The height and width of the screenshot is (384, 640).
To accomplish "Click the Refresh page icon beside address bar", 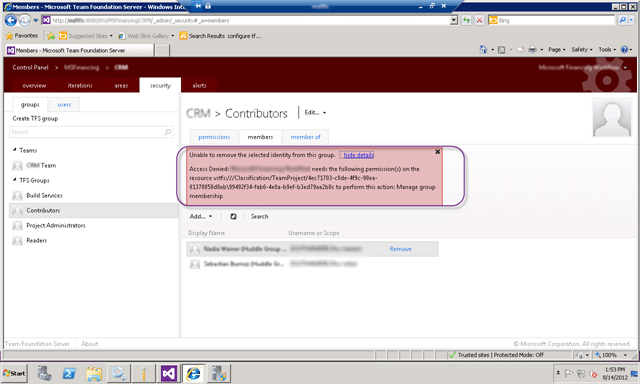I will pos(466,20).
